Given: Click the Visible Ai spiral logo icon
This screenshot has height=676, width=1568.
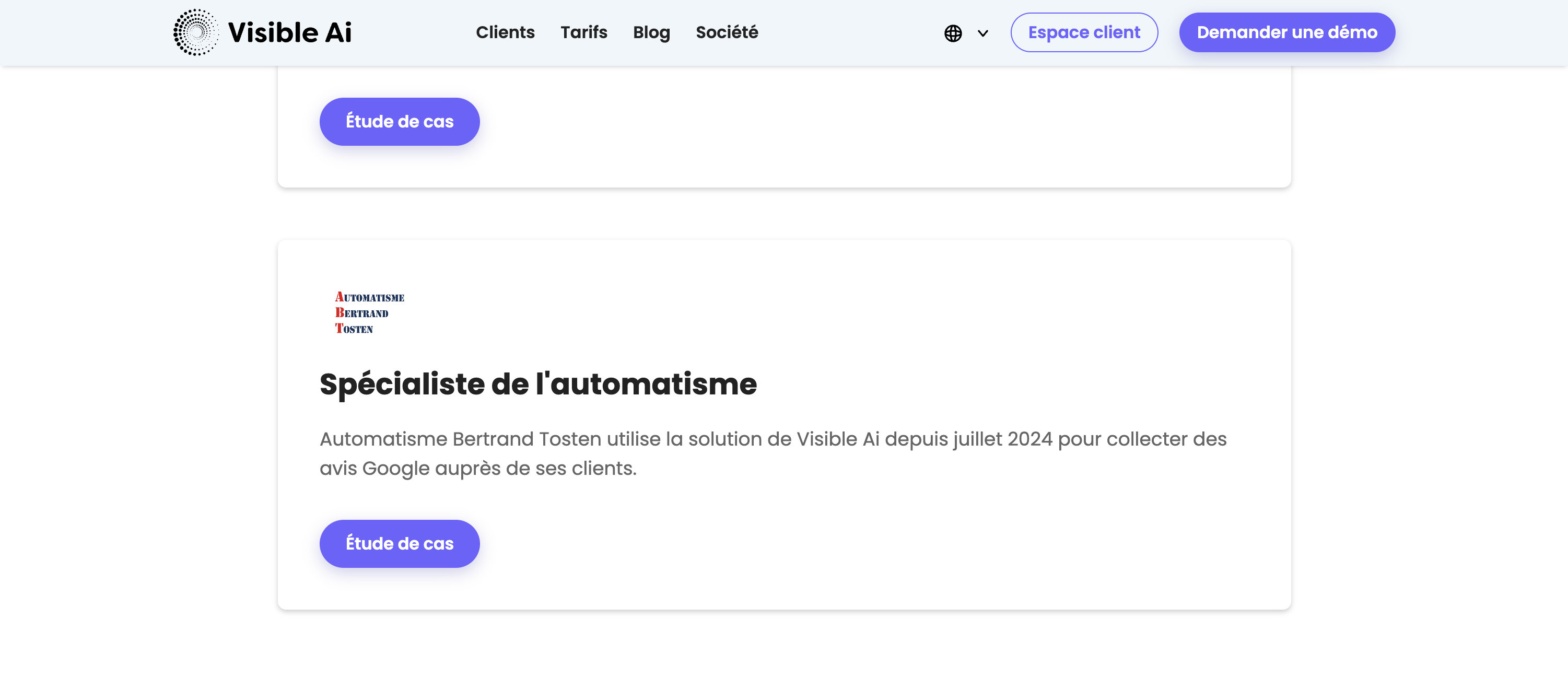Looking at the screenshot, I should 195,32.
